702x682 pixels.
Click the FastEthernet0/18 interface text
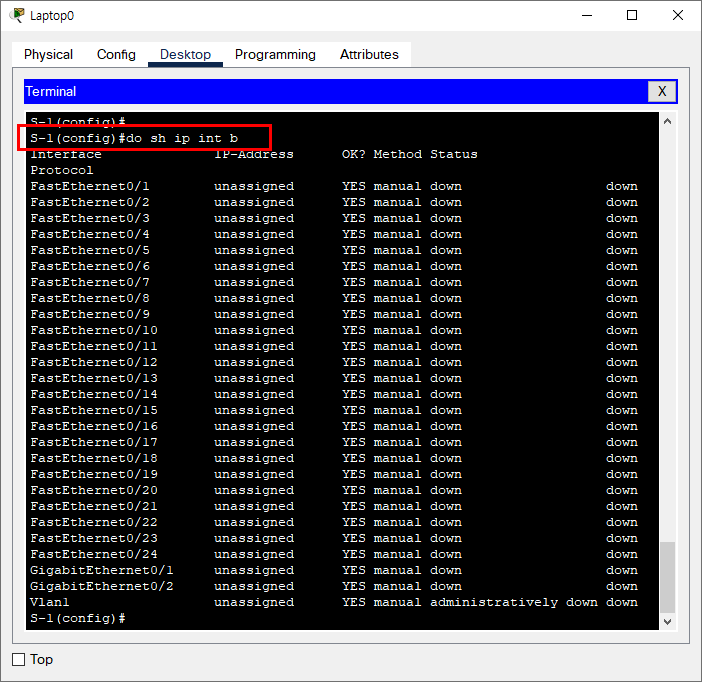[94, 459]
